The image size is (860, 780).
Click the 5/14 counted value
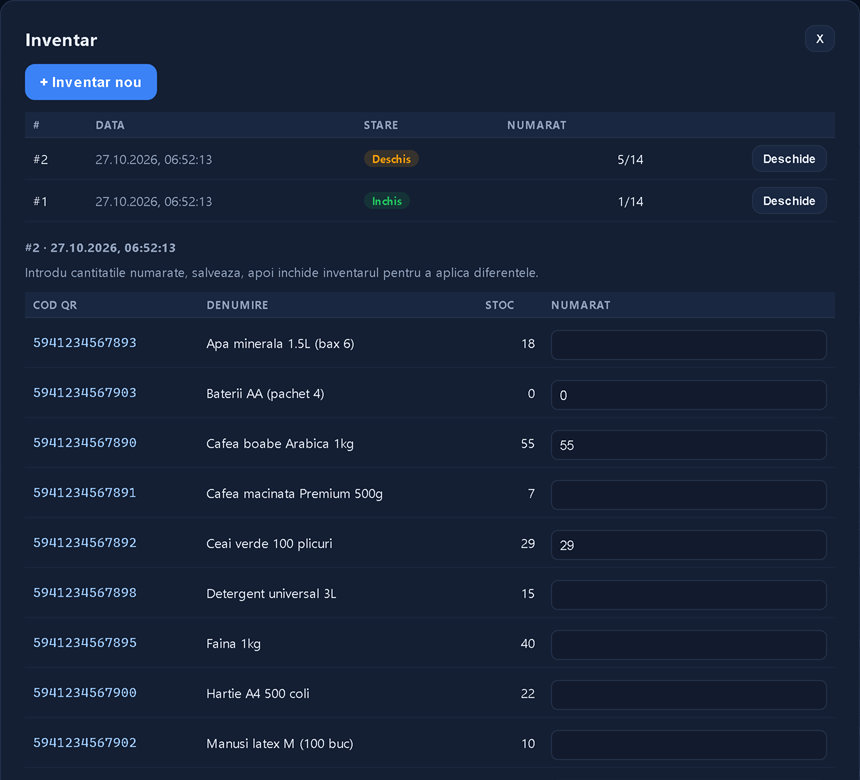(630, 160)
